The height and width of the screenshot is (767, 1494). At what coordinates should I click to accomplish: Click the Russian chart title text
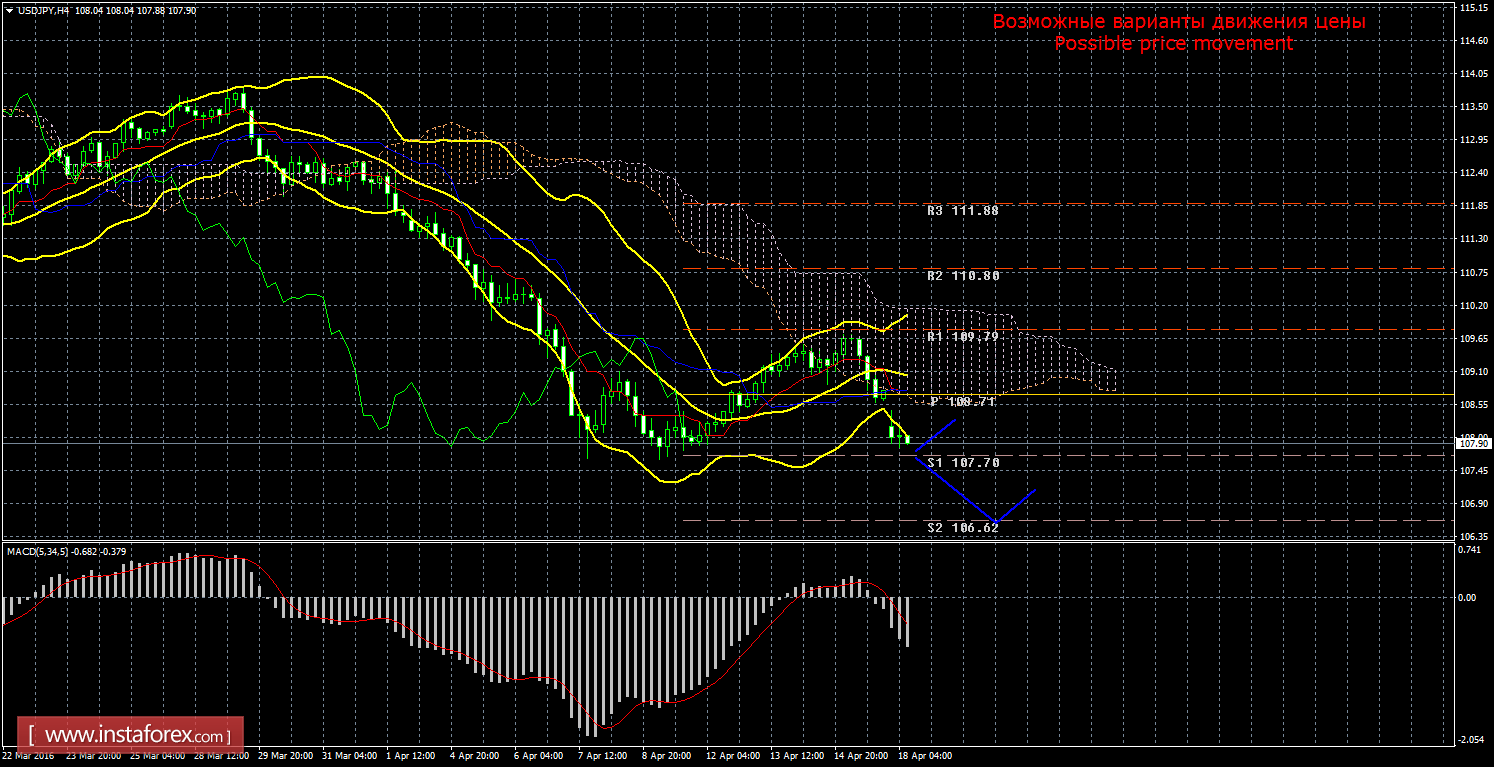tap(1179, 22)
